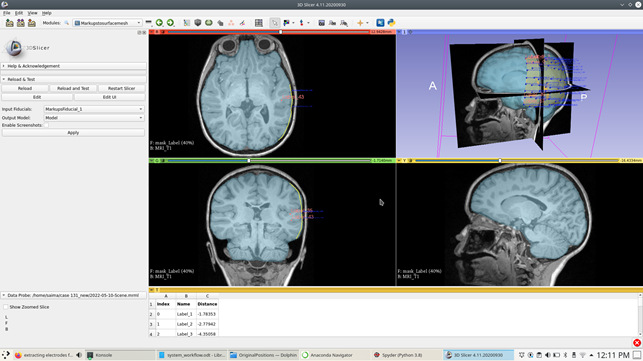Open the view layout grid icon
643x361 pixels.
259,23
